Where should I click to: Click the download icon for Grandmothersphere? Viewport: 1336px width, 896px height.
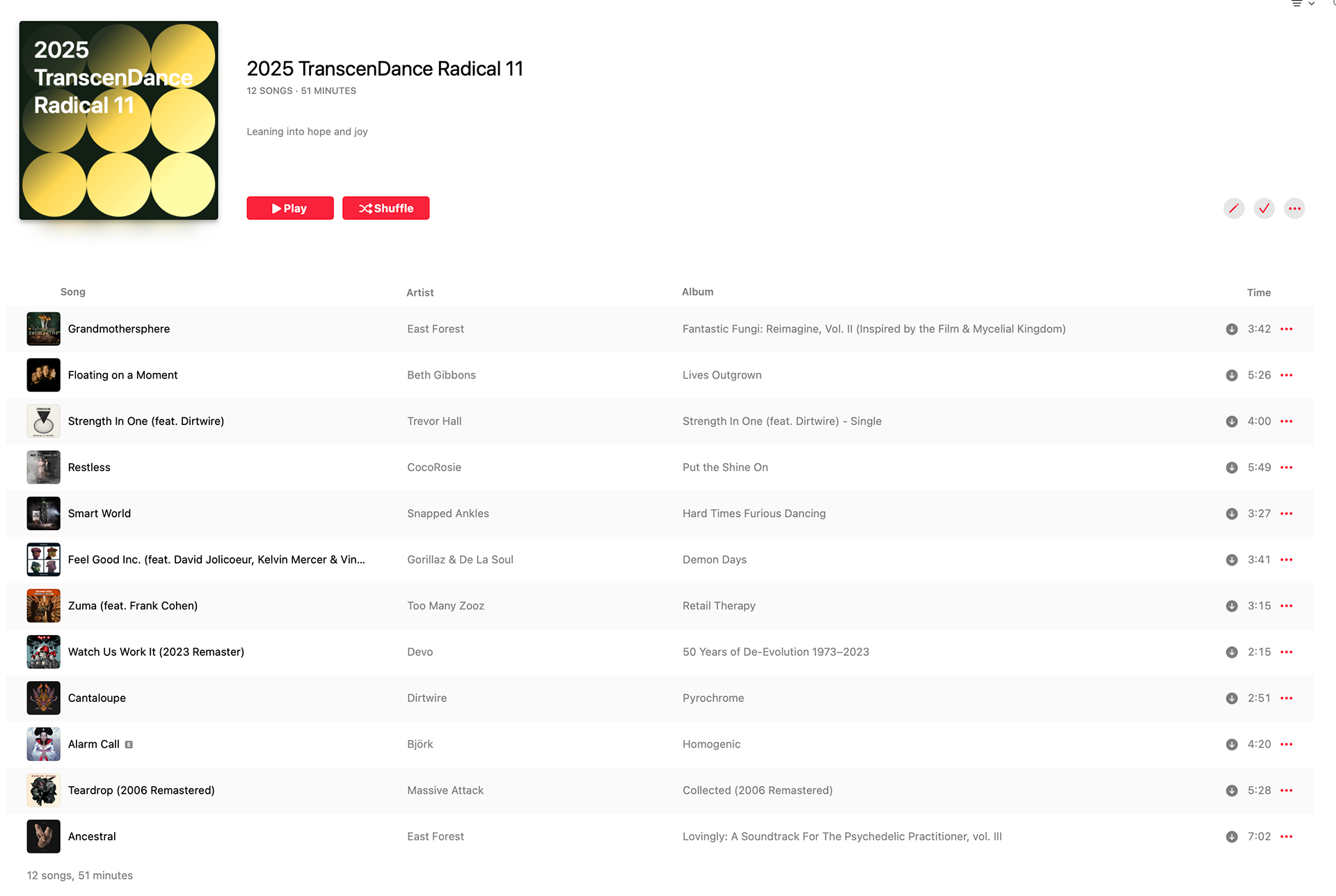coord(1232,329)
